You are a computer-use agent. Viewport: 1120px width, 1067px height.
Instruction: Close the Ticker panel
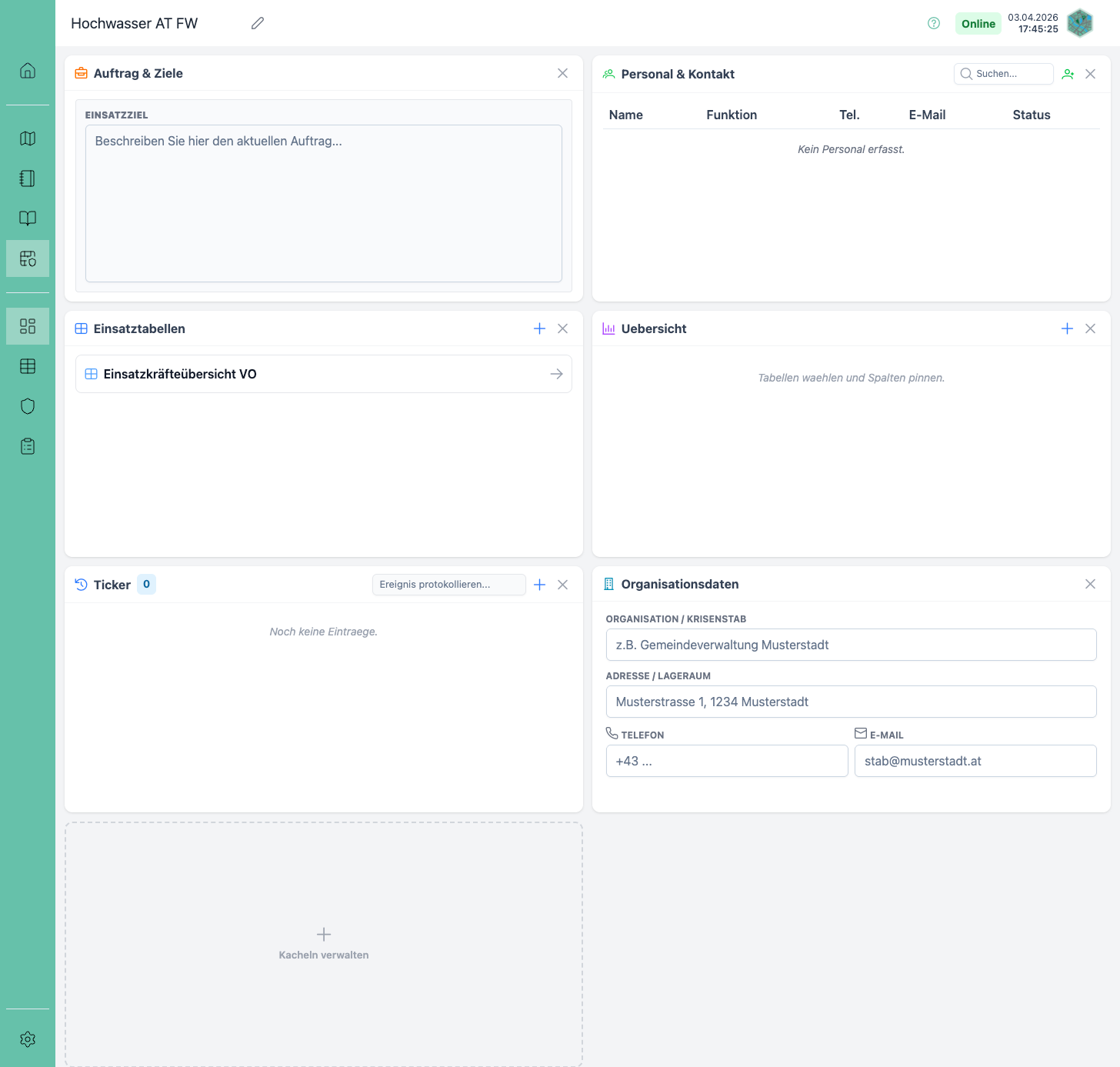[562, 585]
